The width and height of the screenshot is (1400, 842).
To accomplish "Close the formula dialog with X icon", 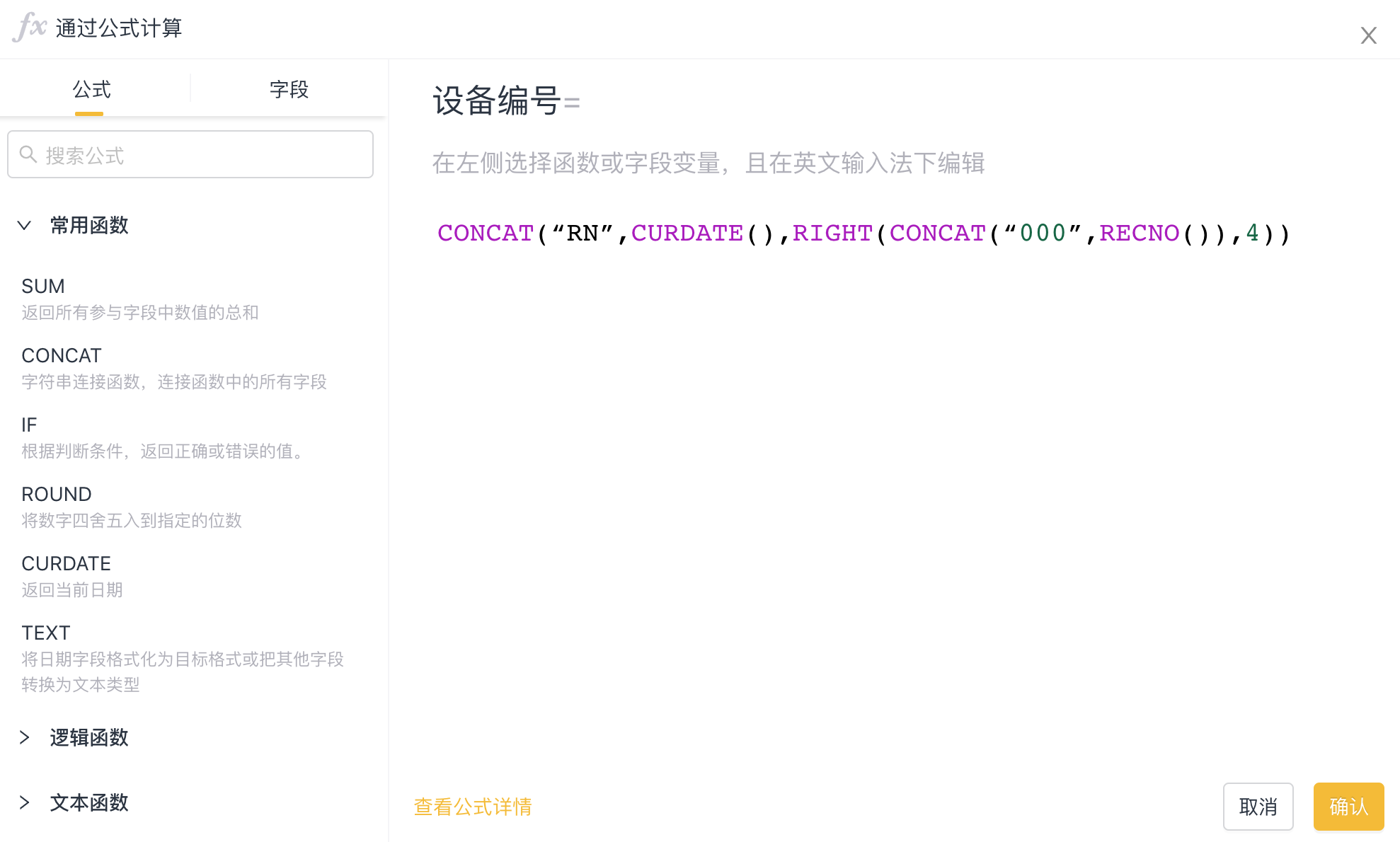I will pos(1368,35).
